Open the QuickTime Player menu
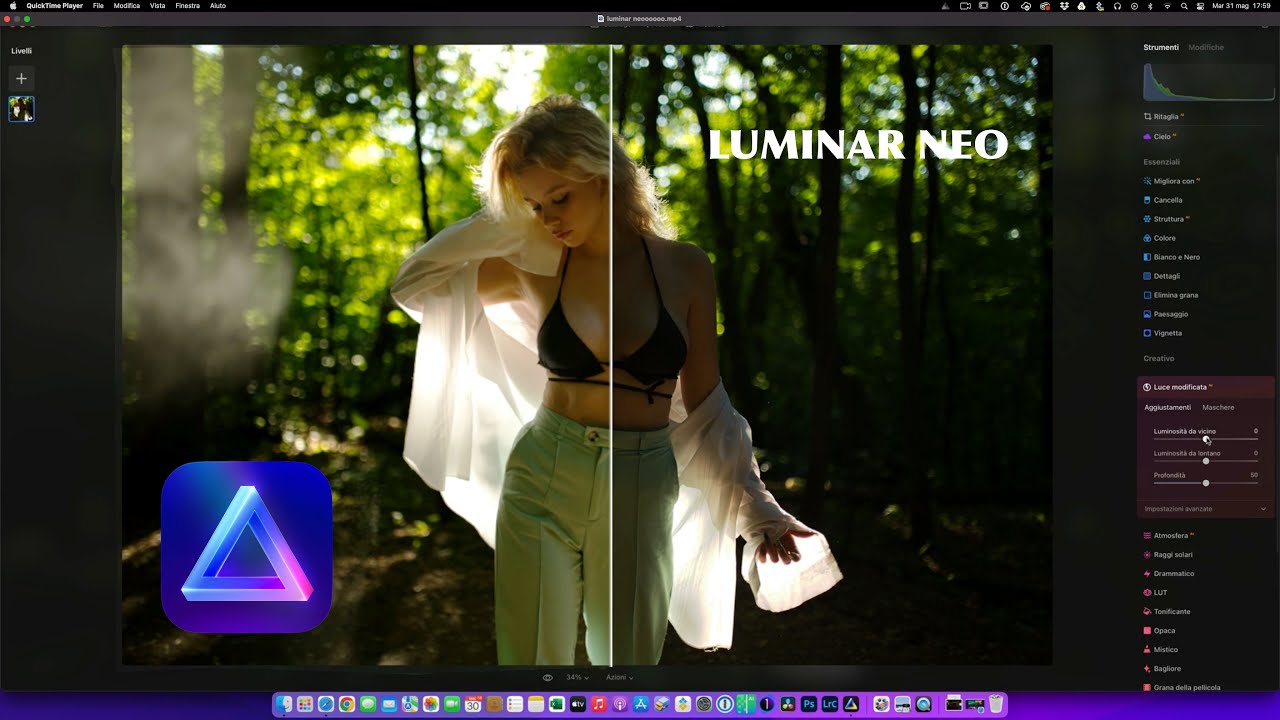 (x=54, y=6)
